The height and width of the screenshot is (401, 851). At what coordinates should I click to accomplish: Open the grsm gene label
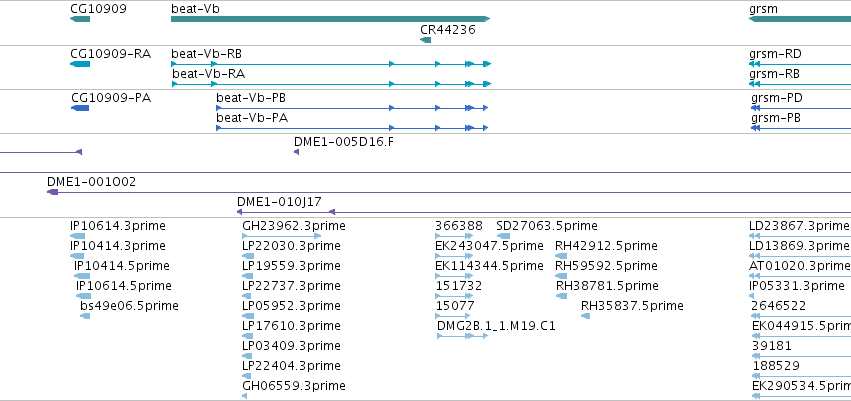tap(763, 9)
